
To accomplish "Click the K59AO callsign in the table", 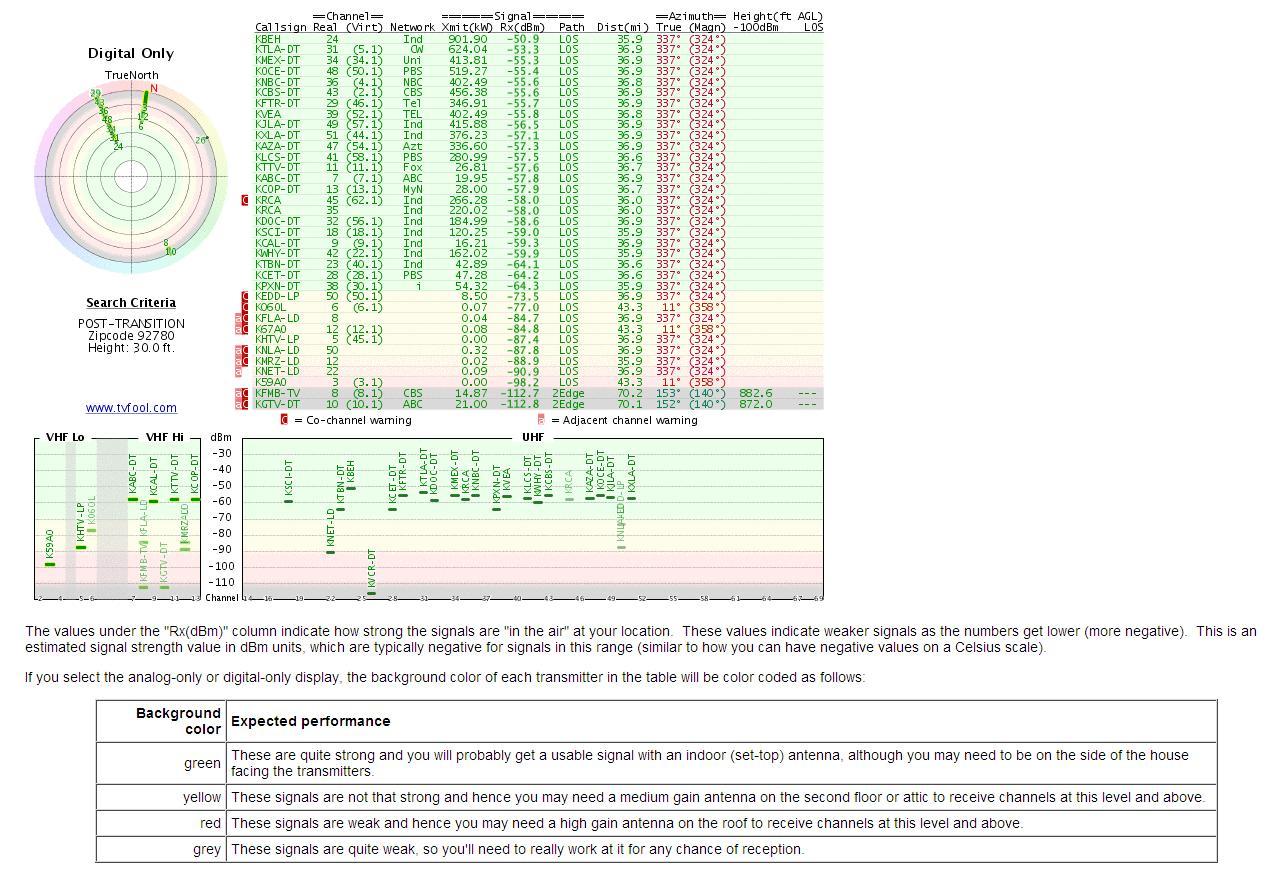I will 271,383.
